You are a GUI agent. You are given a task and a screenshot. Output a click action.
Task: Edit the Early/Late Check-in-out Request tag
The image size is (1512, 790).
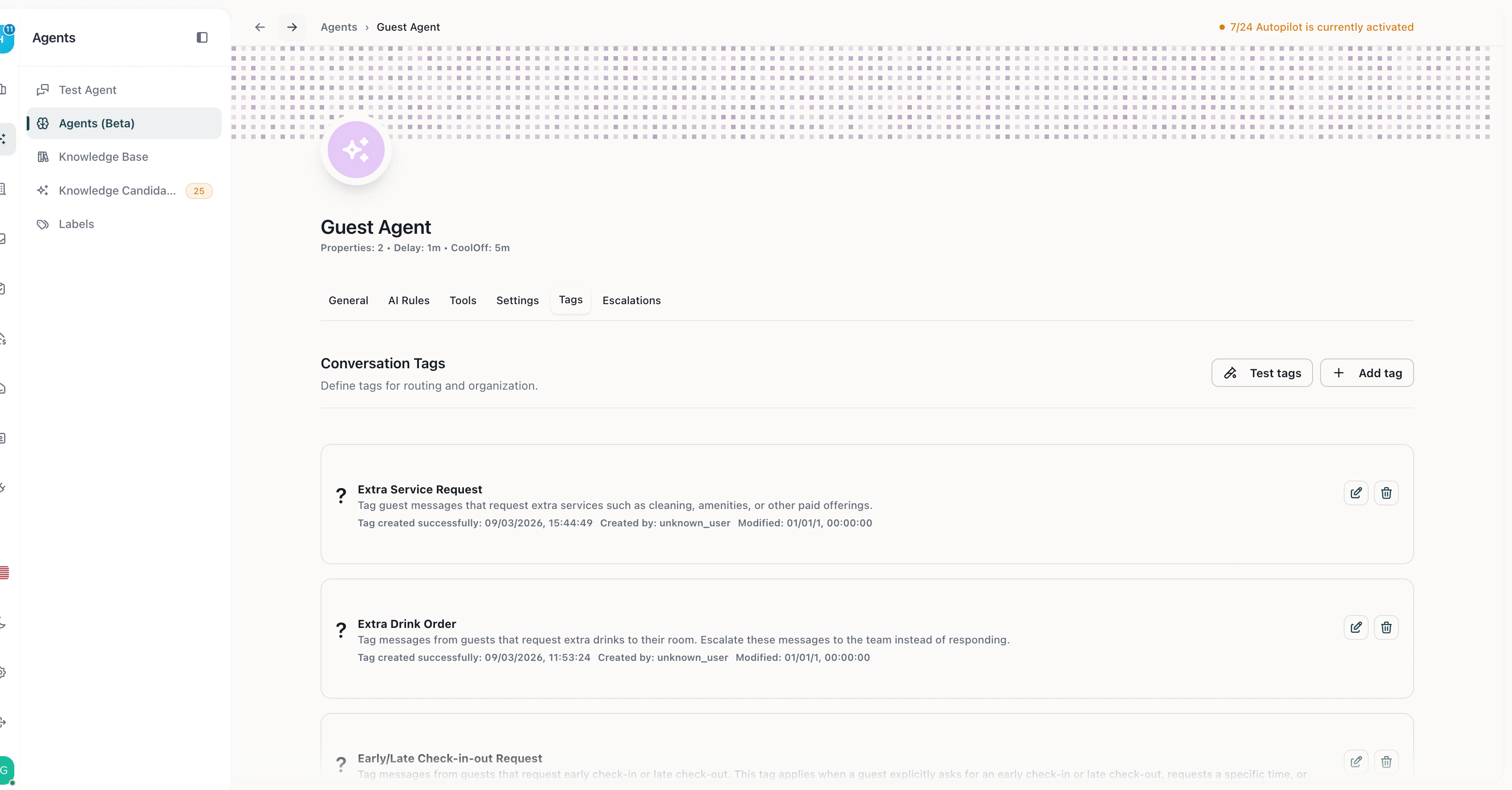pyautogui.click(x=1356, y=761)
